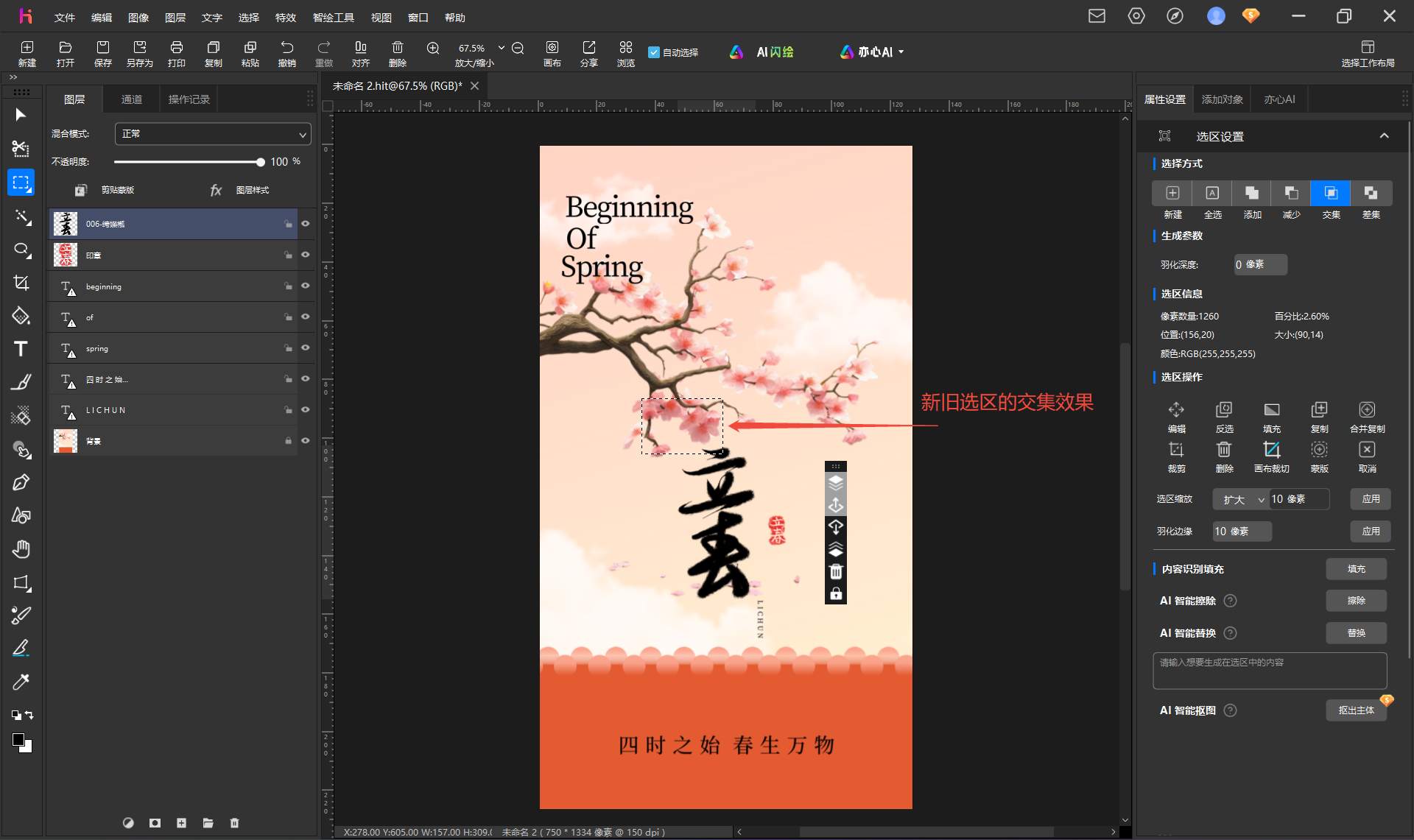
Task: Select the lasso selection tool
Action: [x=21, y=250]
